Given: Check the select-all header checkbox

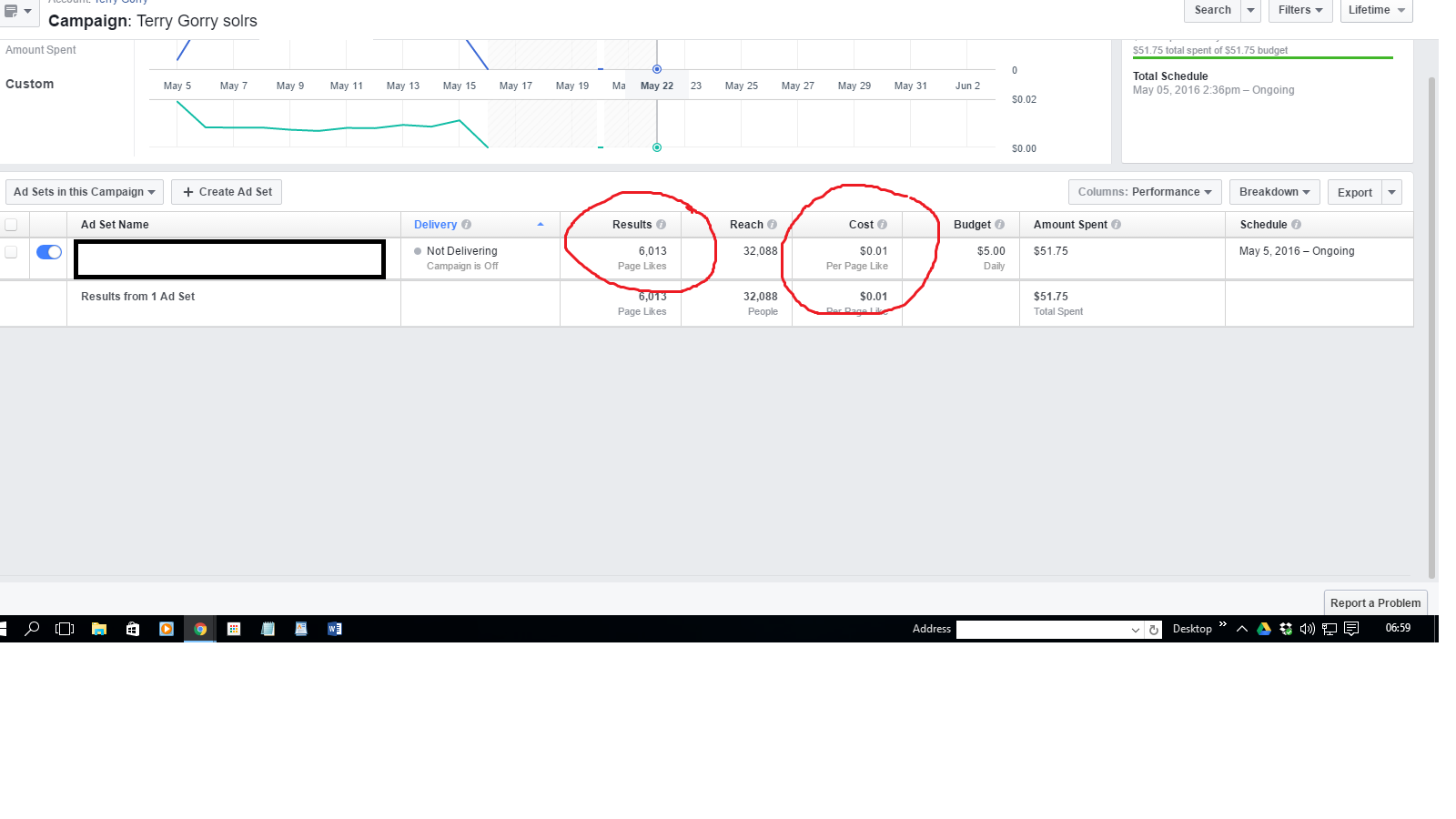Looking at the screenshot, I should 11,225.
